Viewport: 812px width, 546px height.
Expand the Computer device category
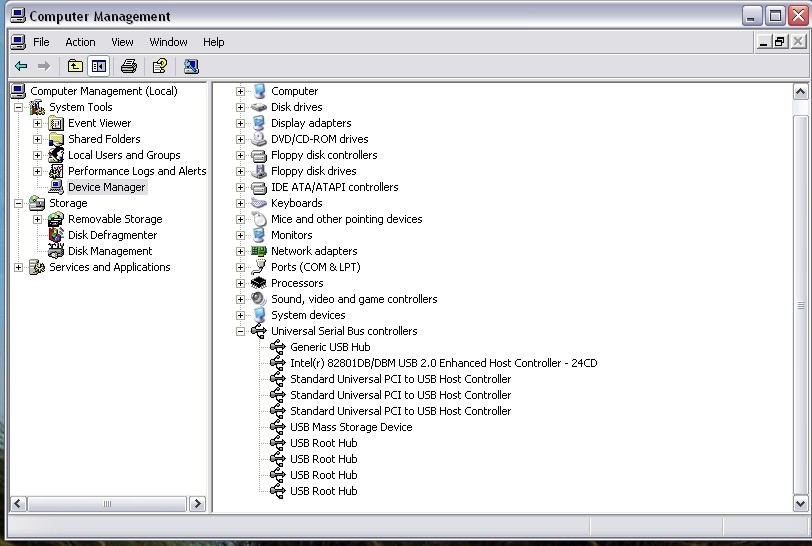click(240, 92)
